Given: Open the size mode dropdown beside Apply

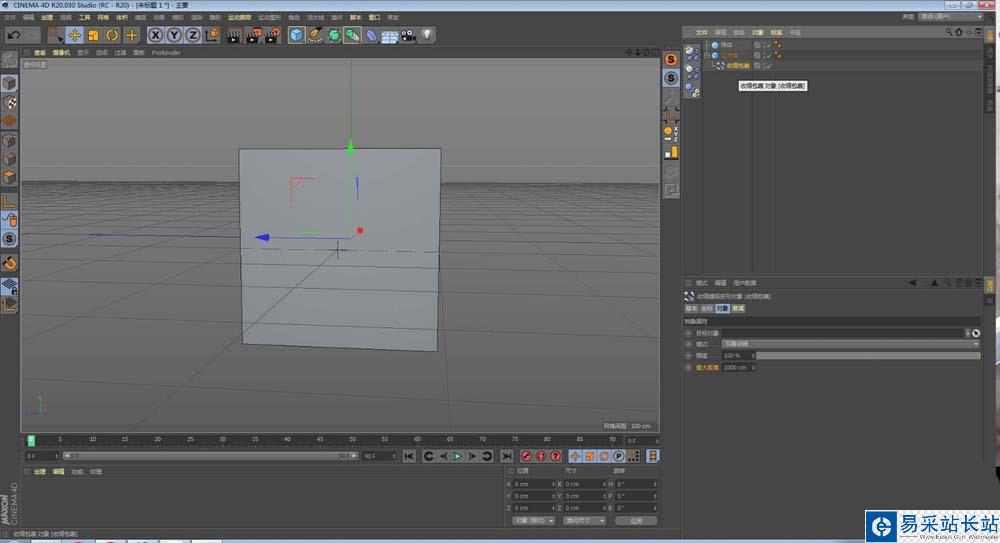Looking at the screenshot, I should [584, 521].
